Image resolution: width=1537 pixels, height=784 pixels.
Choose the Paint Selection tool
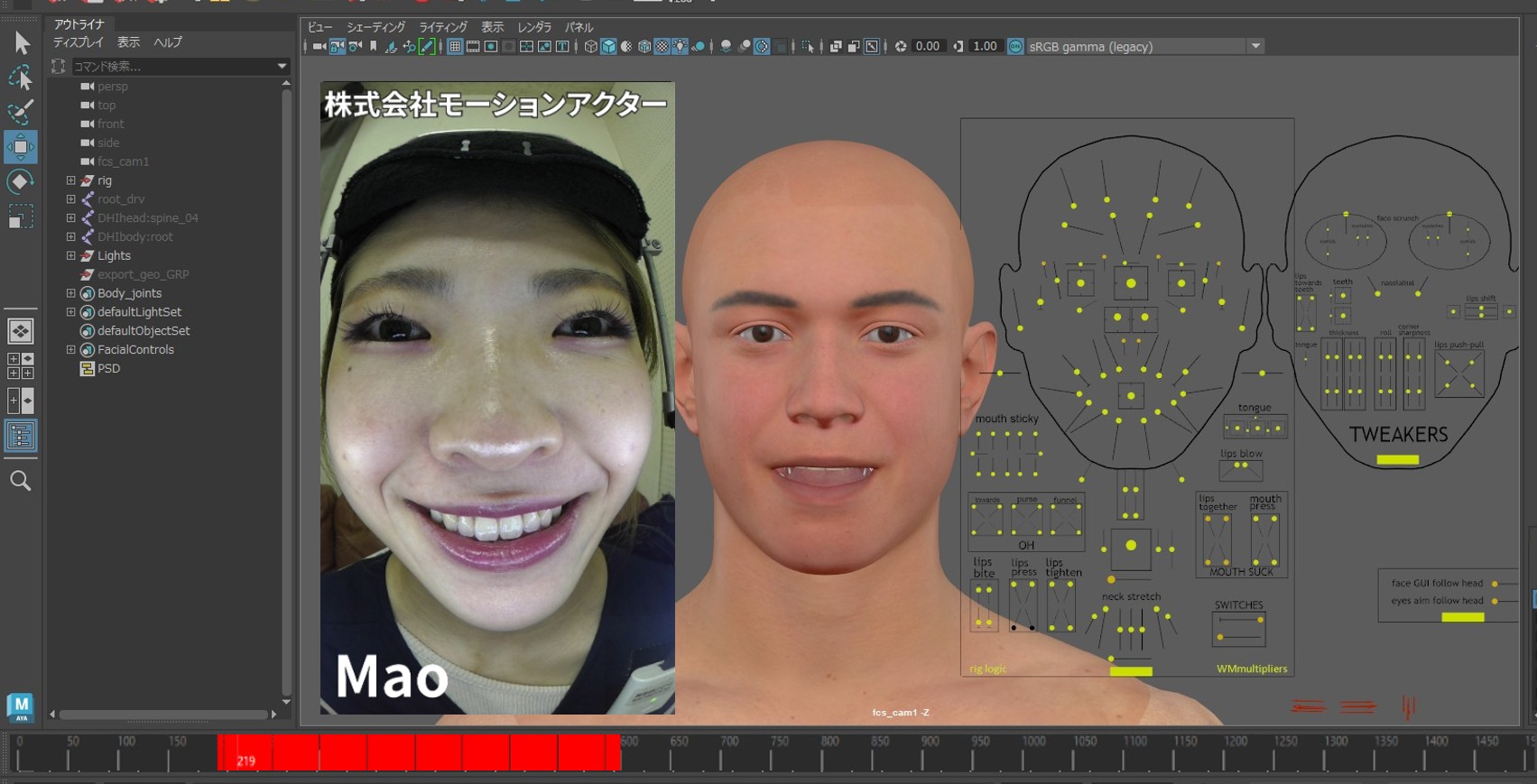(x=21, y=112)
